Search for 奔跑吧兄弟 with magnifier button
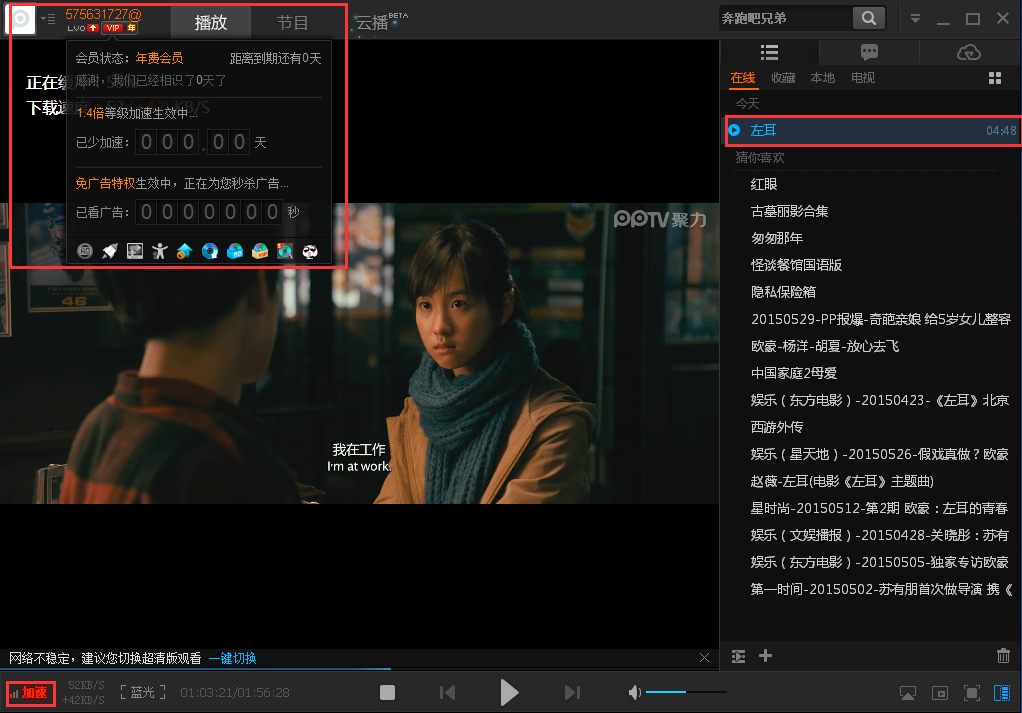The width and height of the screenshot is (1022, 713). 869,18
